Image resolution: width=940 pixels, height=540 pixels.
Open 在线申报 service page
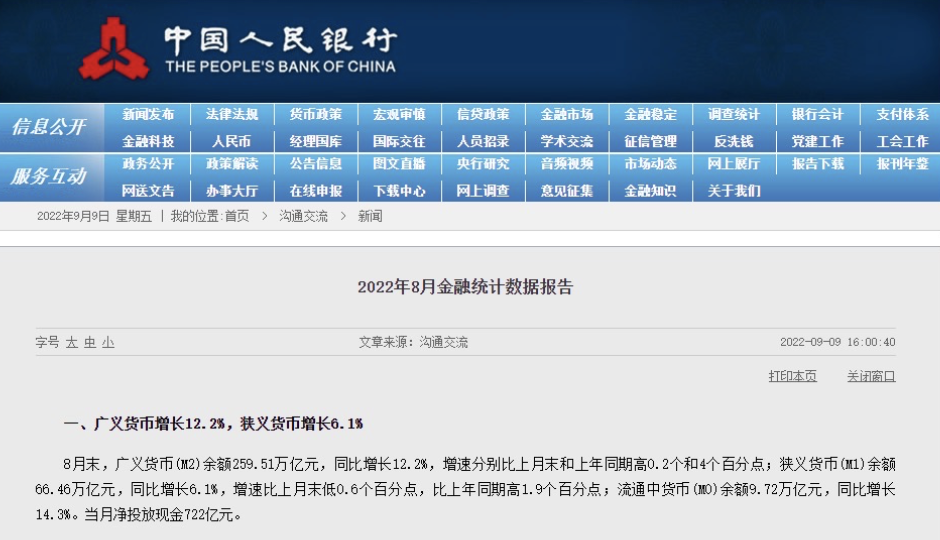pyautogui.click(x=316, y=191)
